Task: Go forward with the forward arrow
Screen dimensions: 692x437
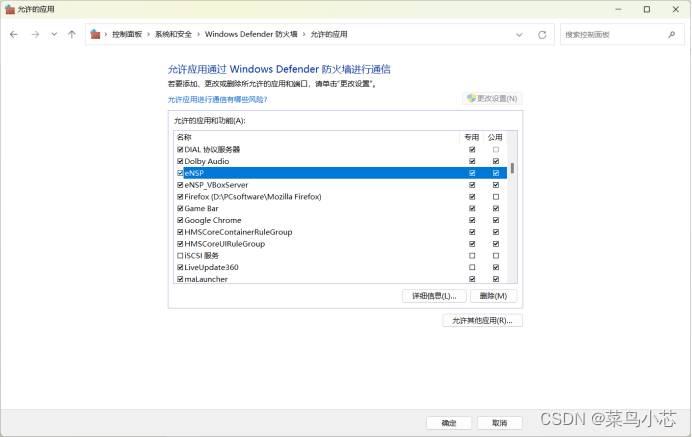Action: (35, 34)
